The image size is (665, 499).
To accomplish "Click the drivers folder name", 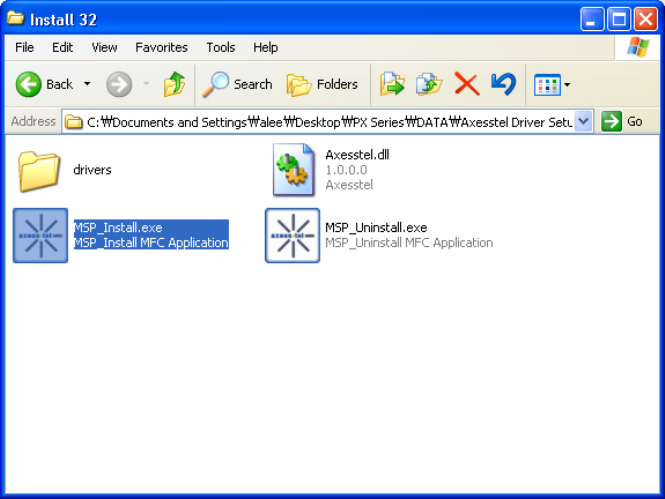I will [92, 170].
